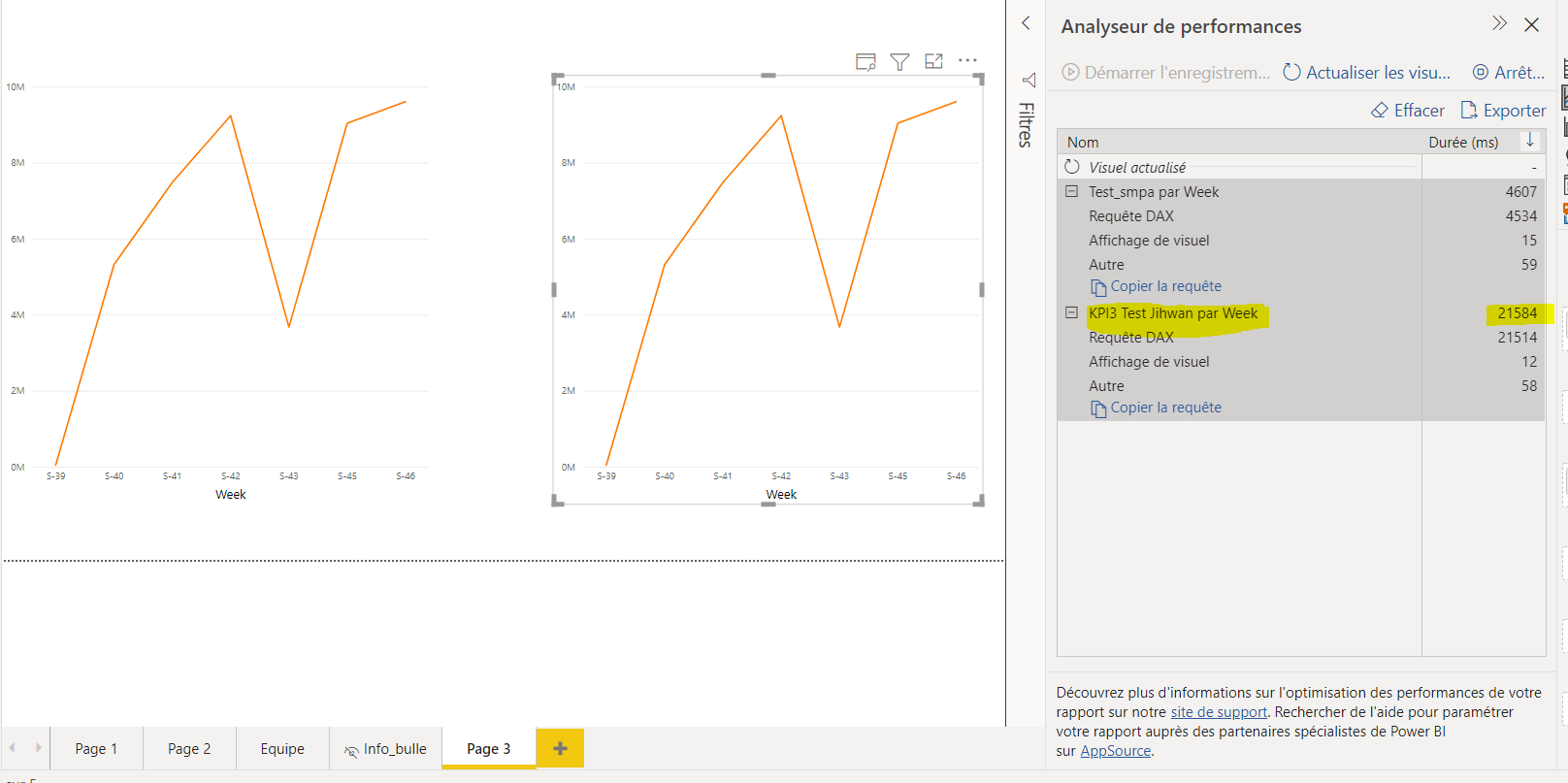Switch to the Page 2 tab

(x=189, y=748)
